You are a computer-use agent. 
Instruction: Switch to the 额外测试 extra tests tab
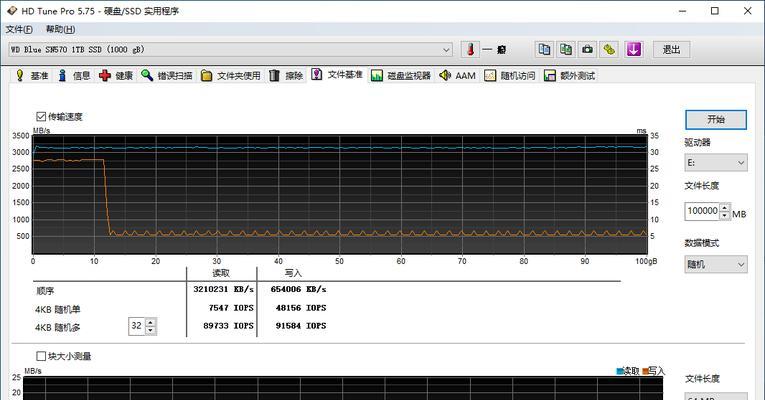[x=570, y=76]
